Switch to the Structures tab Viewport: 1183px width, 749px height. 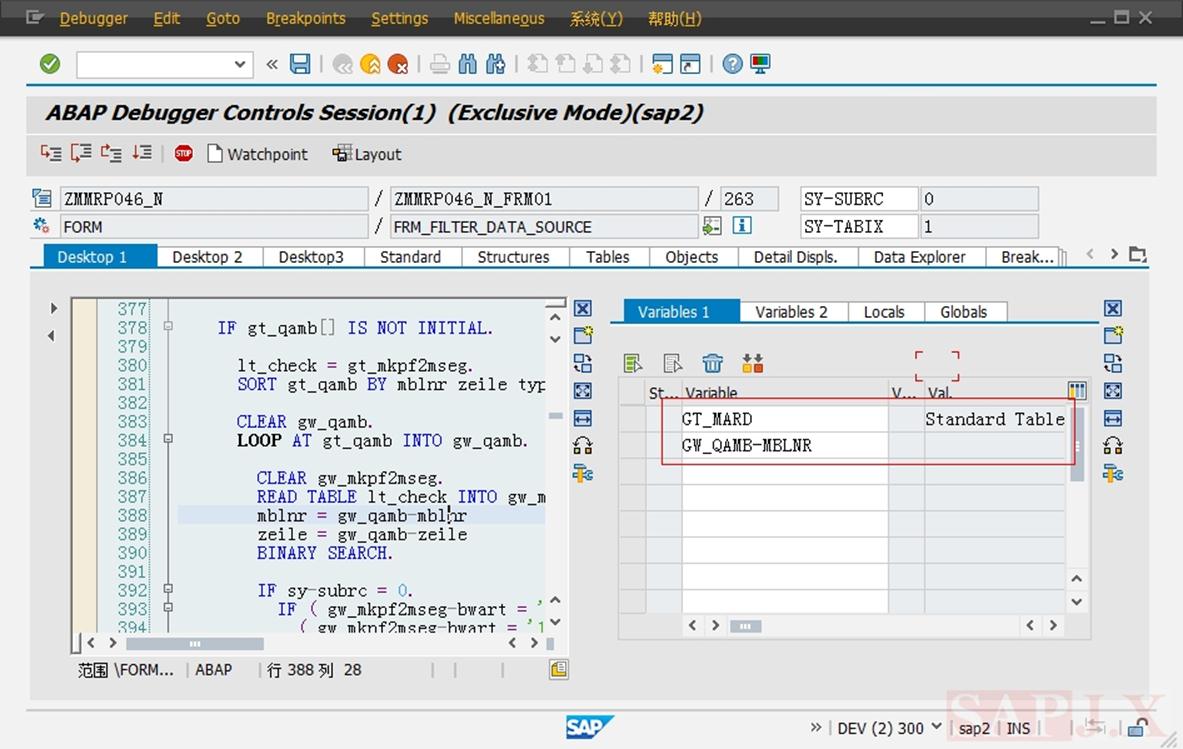[x=513, y=256]
